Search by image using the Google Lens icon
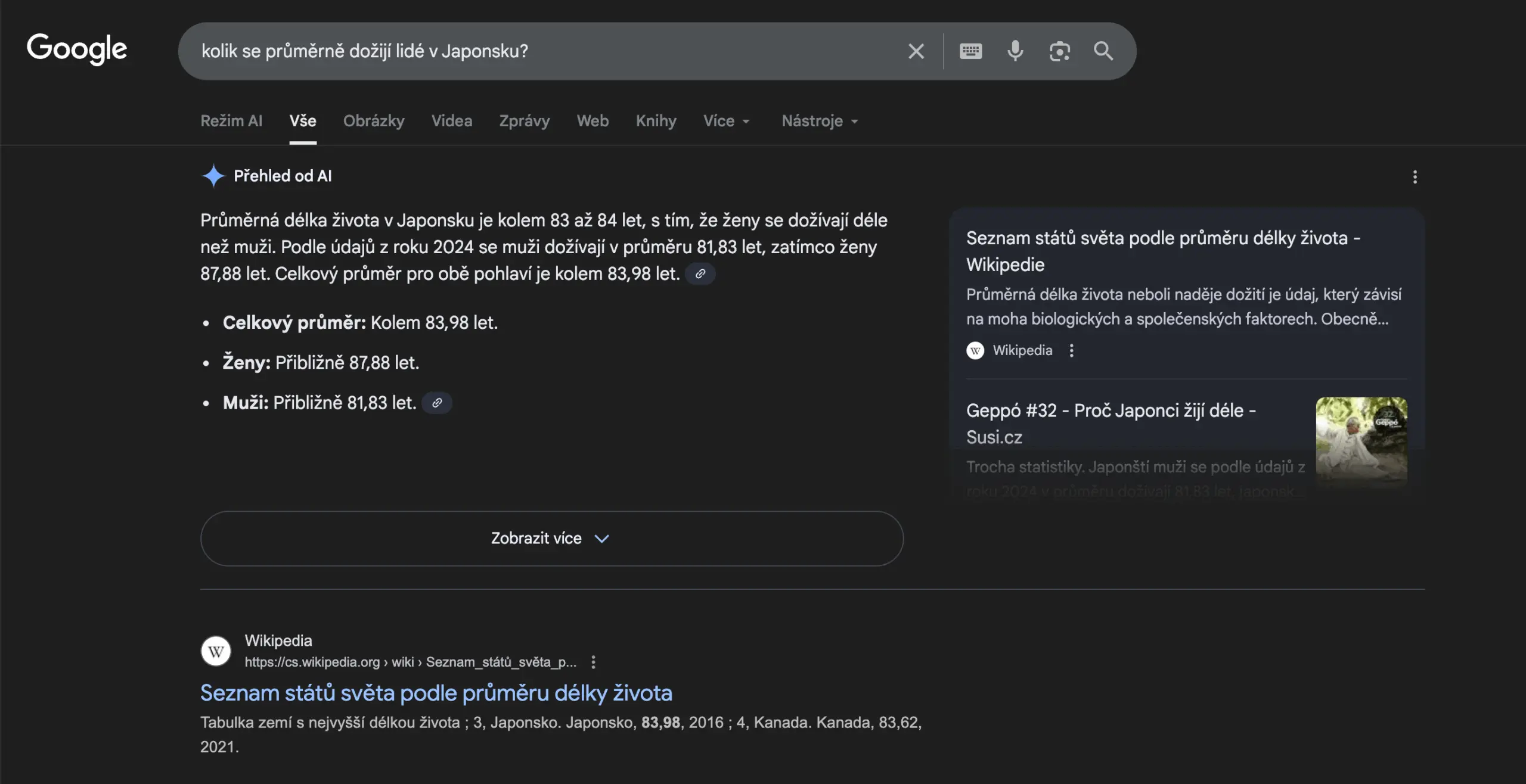1526x784 pixels. click(1060, 51)
